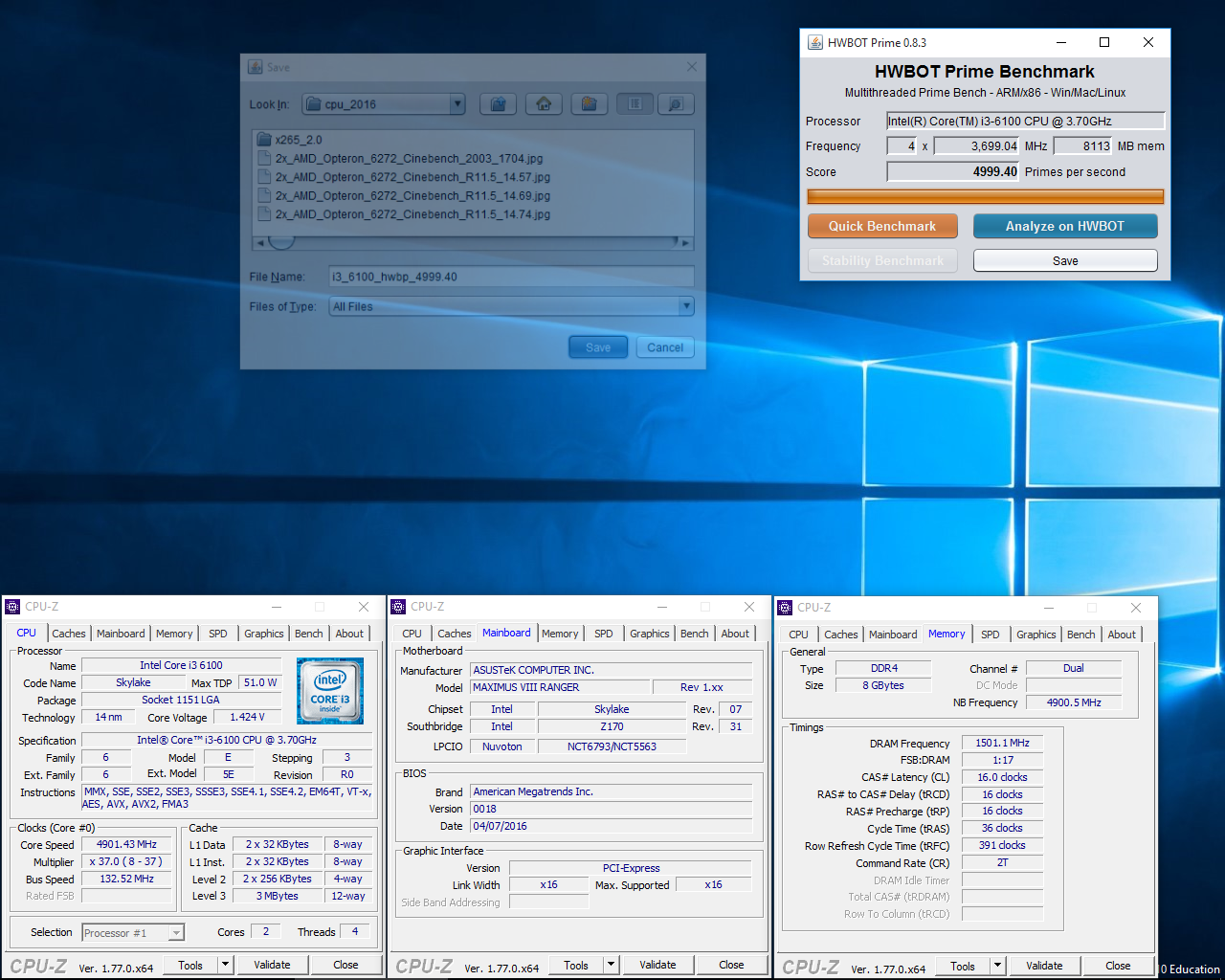Create a new folder in Save dialog
This screenshot has width=1225, height=980.
pos(590,104)
